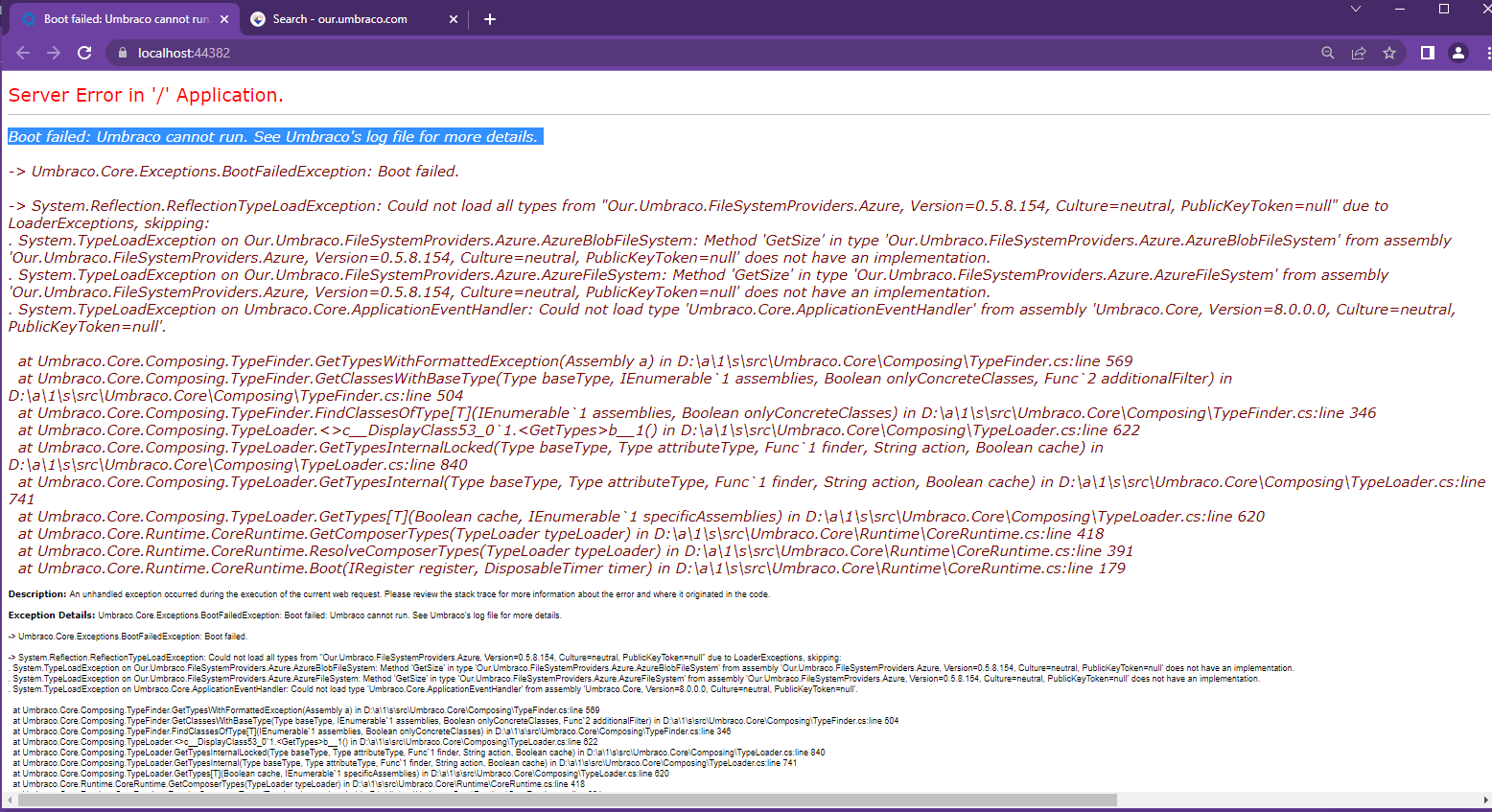The image size is (1492, 812).
Task: Click the scrollbar's right arrow
Action: 1485,800
